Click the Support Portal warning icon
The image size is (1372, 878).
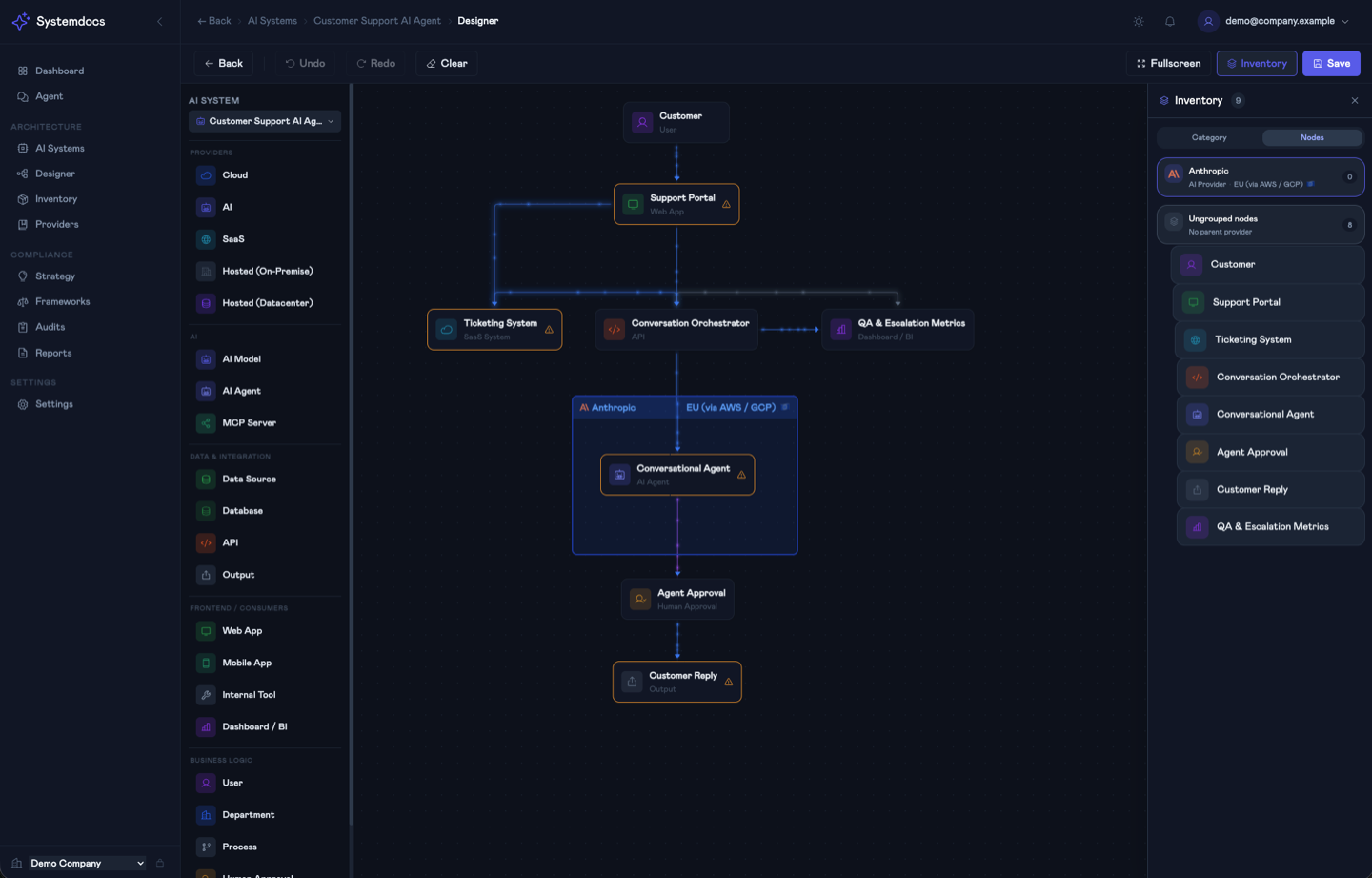[726, 205]
